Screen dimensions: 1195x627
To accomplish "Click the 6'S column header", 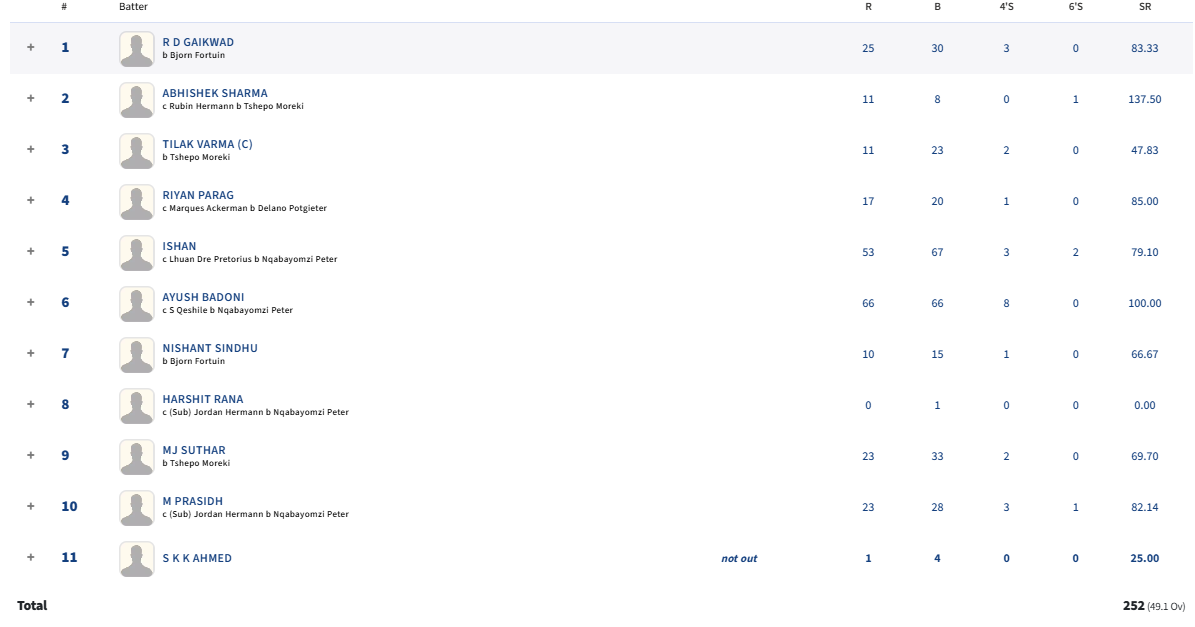I will pos(1075,7).
